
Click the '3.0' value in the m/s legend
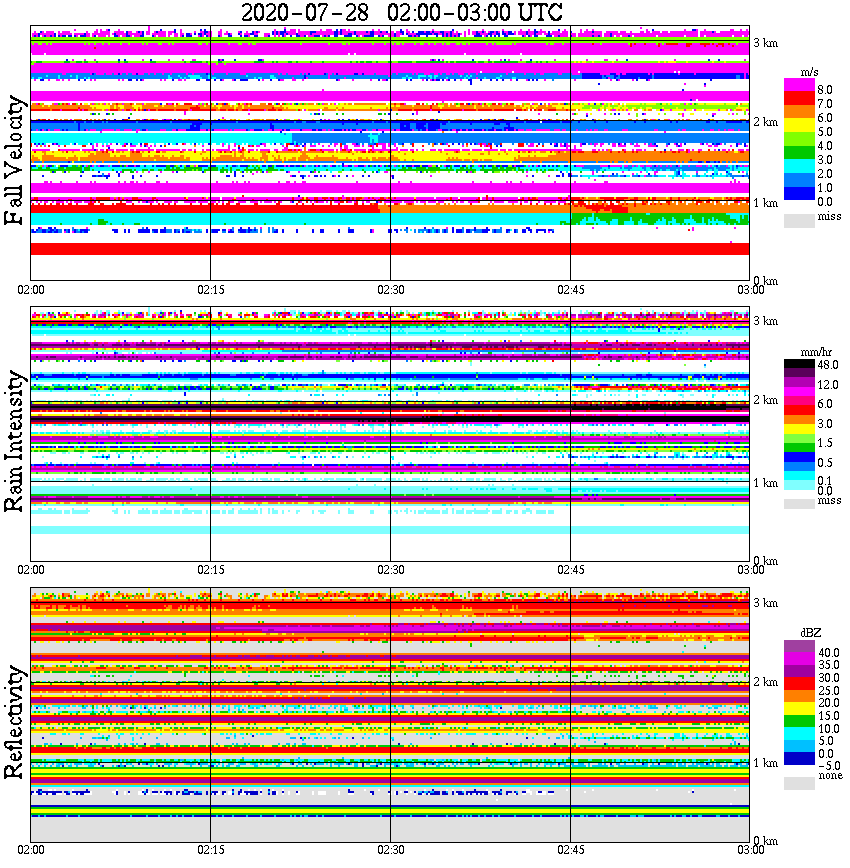pyautogui.click(x=825, y=160)
